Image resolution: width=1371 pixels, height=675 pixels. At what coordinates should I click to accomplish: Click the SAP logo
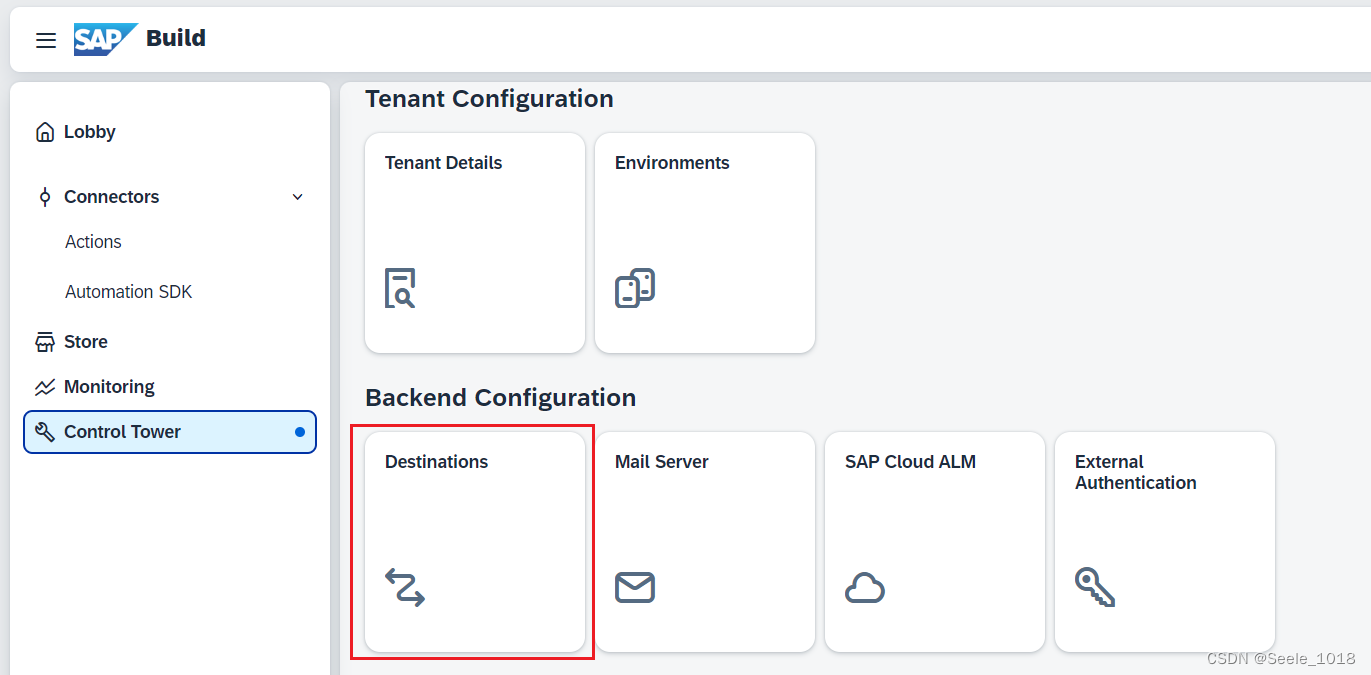(x=106, y=39)
